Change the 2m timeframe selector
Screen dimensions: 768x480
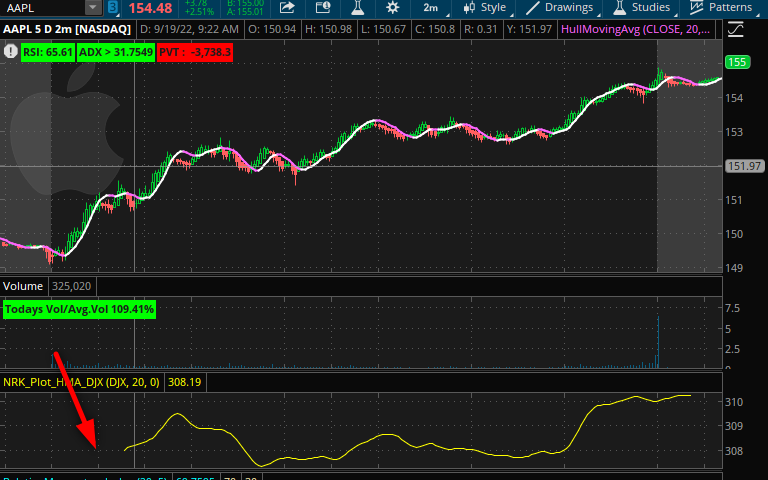[x=431, y=8]
